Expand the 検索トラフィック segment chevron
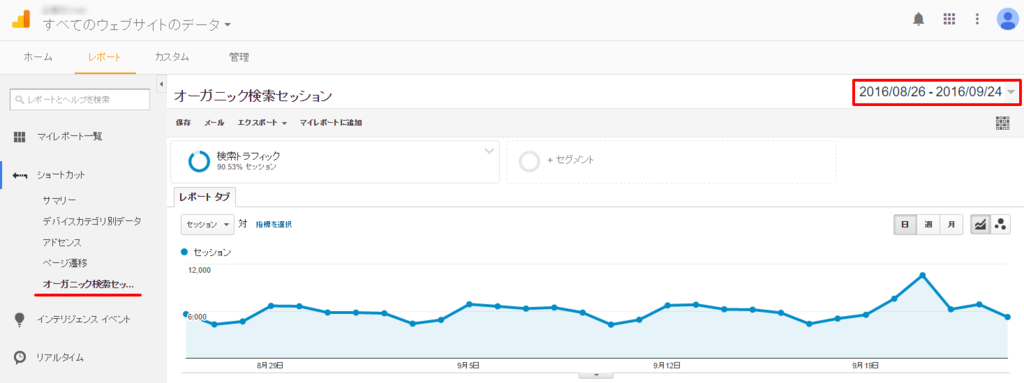1024x383 pixels. (489, 151)
